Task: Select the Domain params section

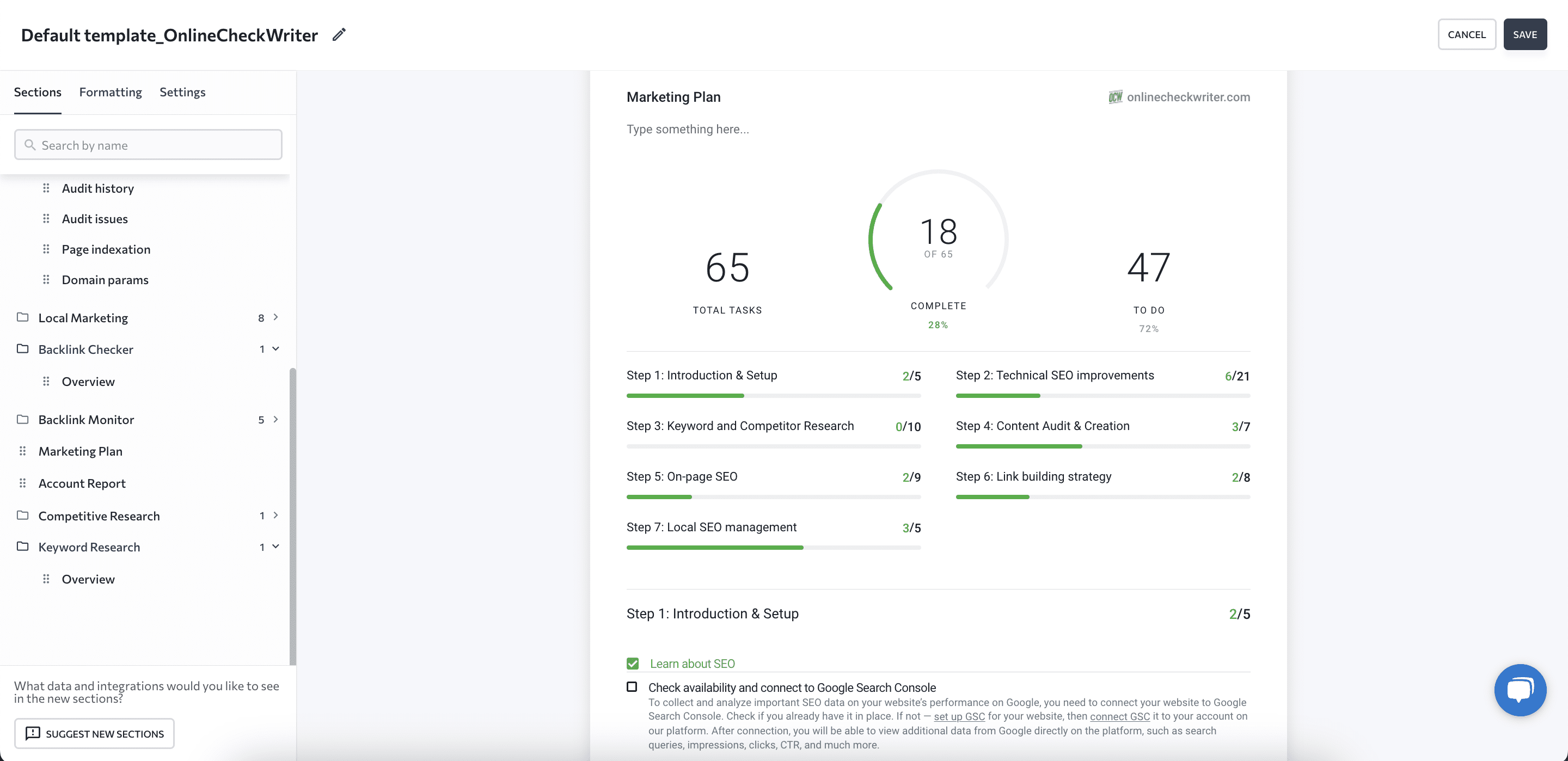Action: click(x=105, y=279)
